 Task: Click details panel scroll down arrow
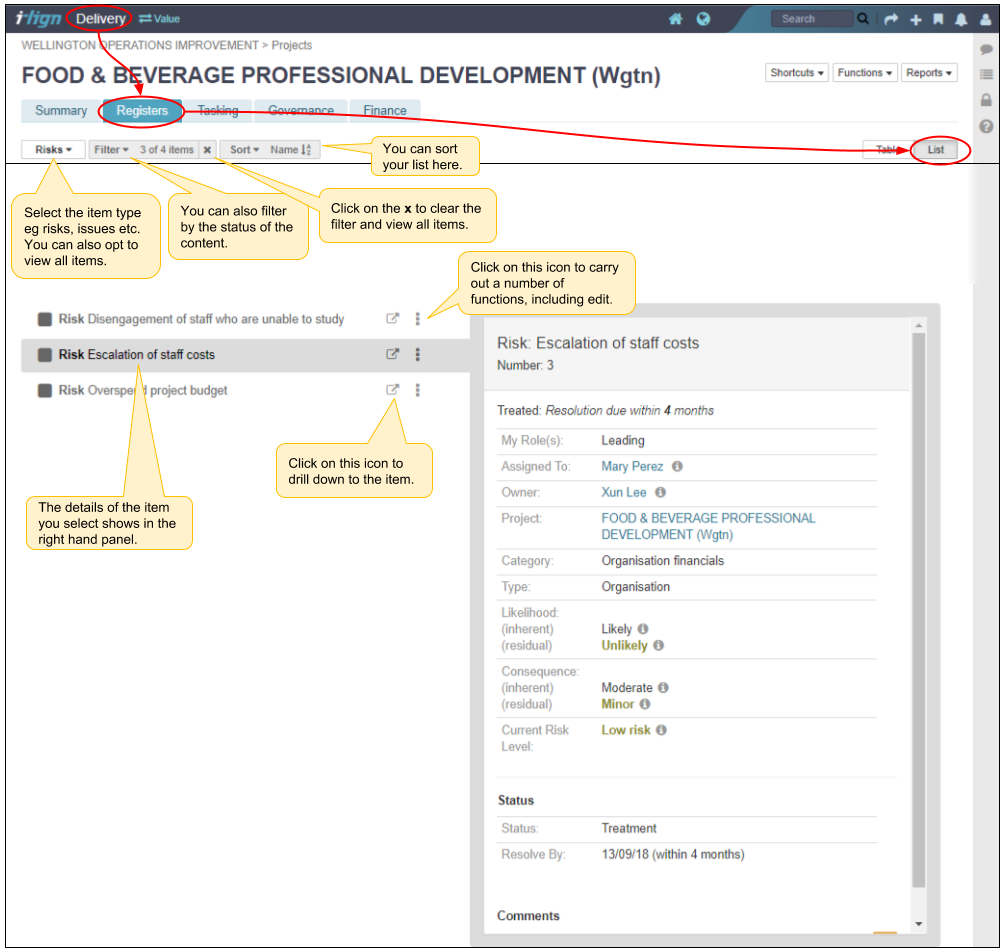(918, 924)
